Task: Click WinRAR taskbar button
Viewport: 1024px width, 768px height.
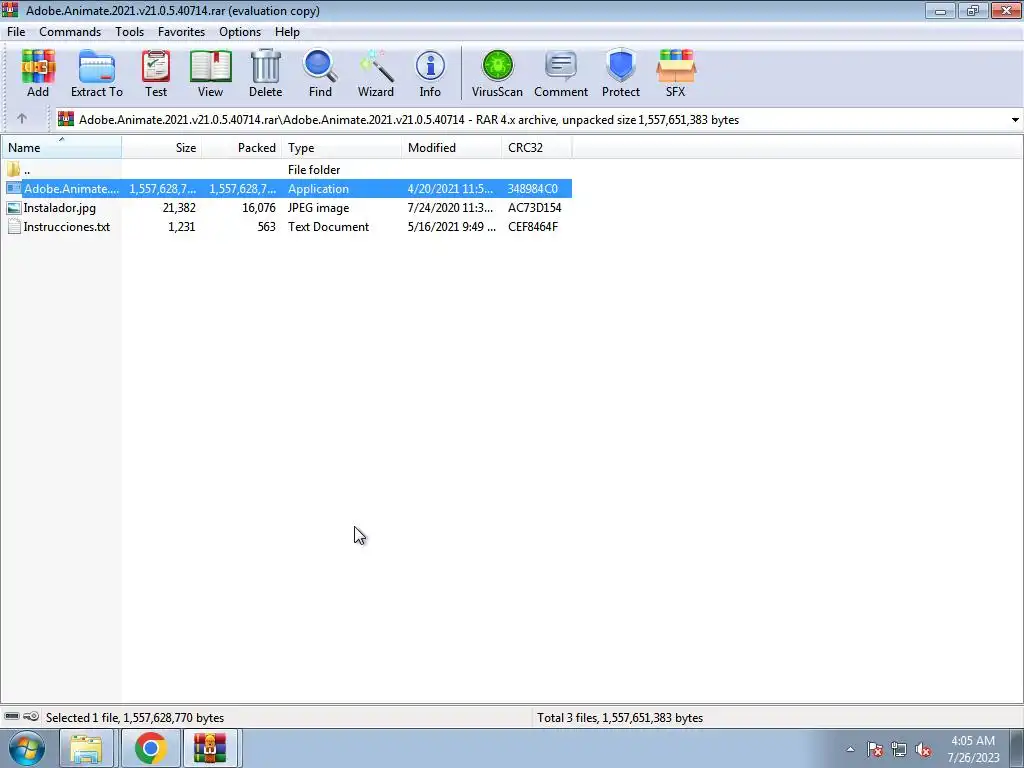Action: coord(210,748)
